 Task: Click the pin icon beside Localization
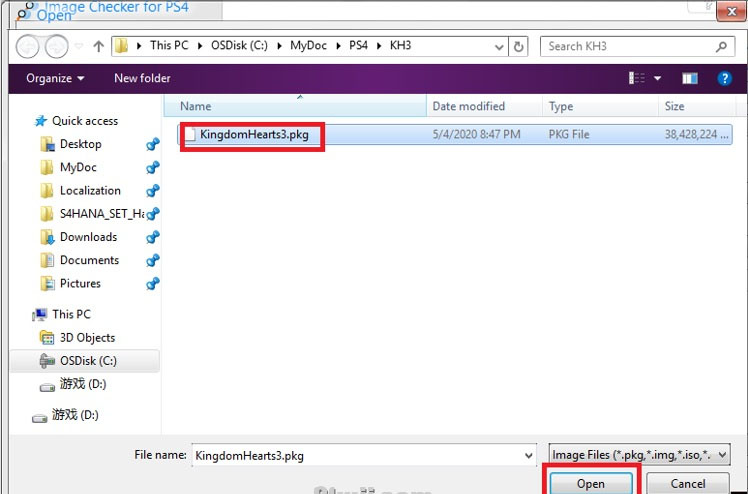(153, 191)
